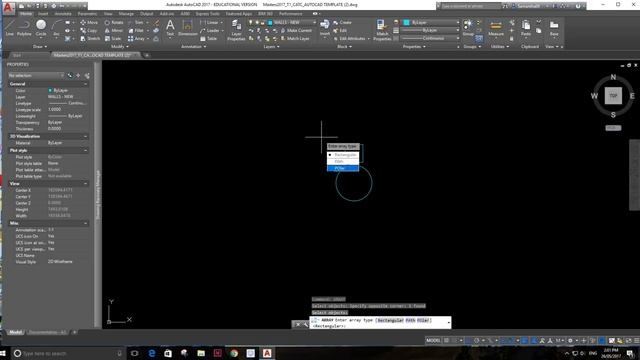Switch to the Manage ribbon tab
The image size is (640, 360).
point(126,14)
